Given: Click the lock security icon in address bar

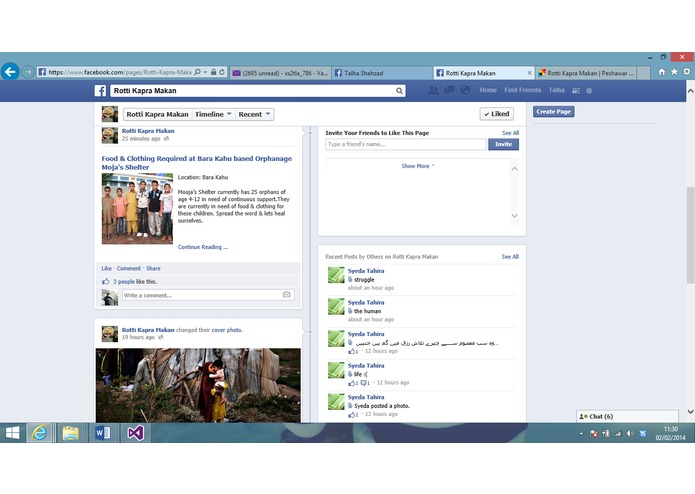Looking at the screenshot, I should point(213,72).
